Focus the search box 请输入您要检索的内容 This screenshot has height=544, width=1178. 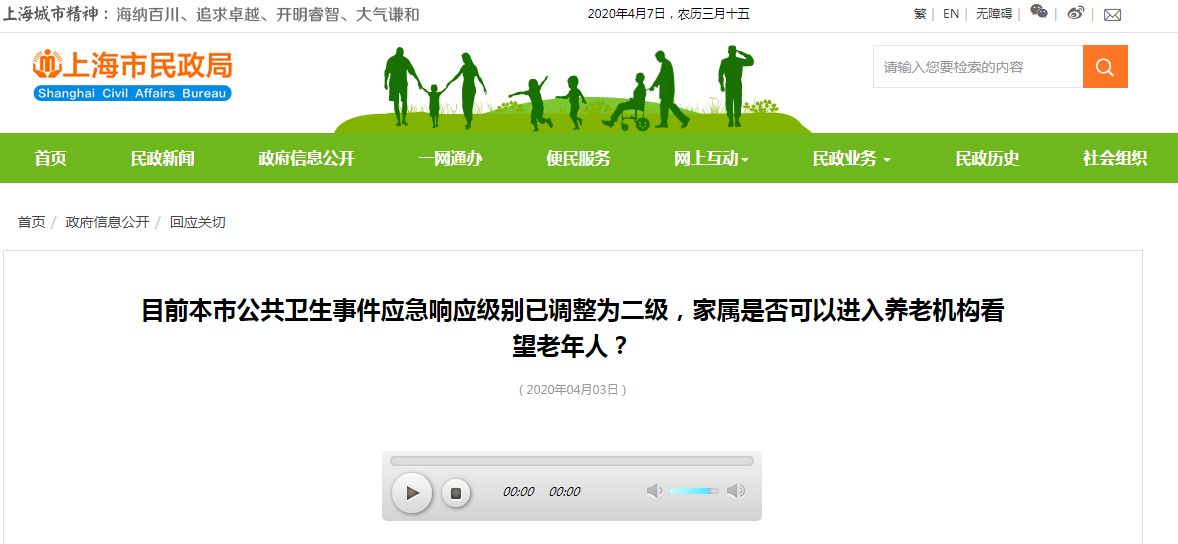pyautogui.click(x=977, y=67)
